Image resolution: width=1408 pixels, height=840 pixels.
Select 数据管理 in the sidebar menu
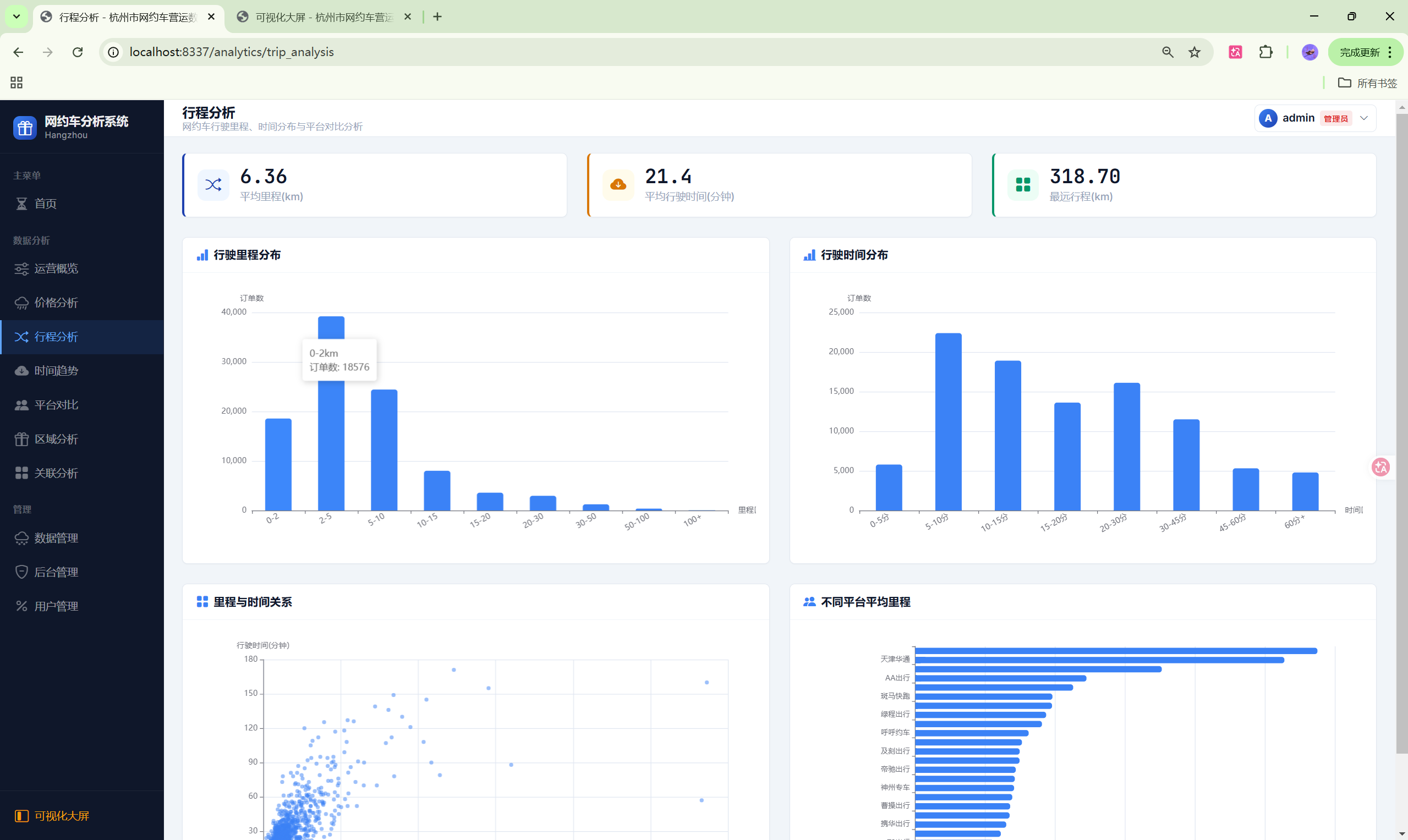pyautogui.click(x=56, y=539)
